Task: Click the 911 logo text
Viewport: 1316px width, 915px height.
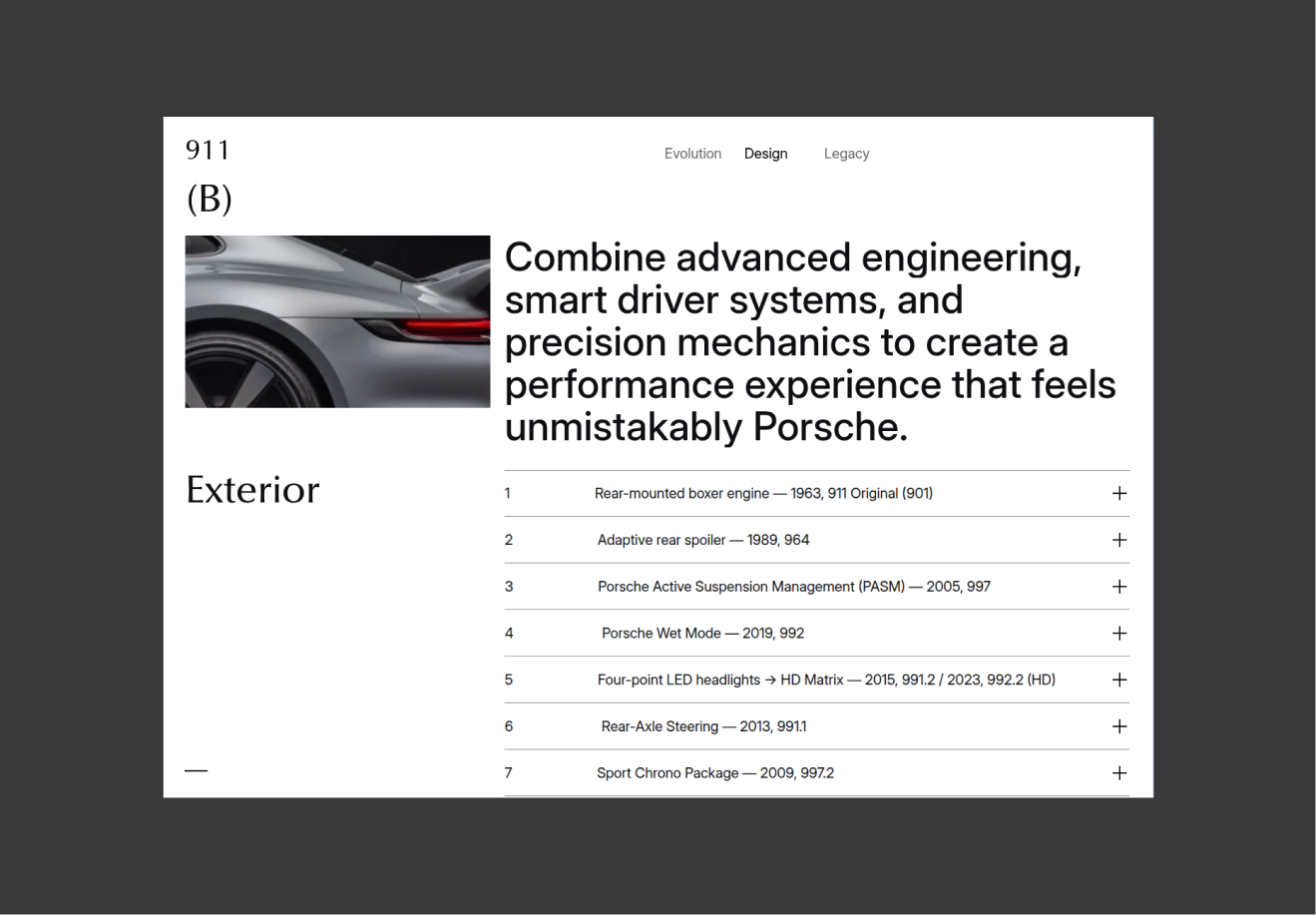Action: pyautogui.click(x=208, y=151)
